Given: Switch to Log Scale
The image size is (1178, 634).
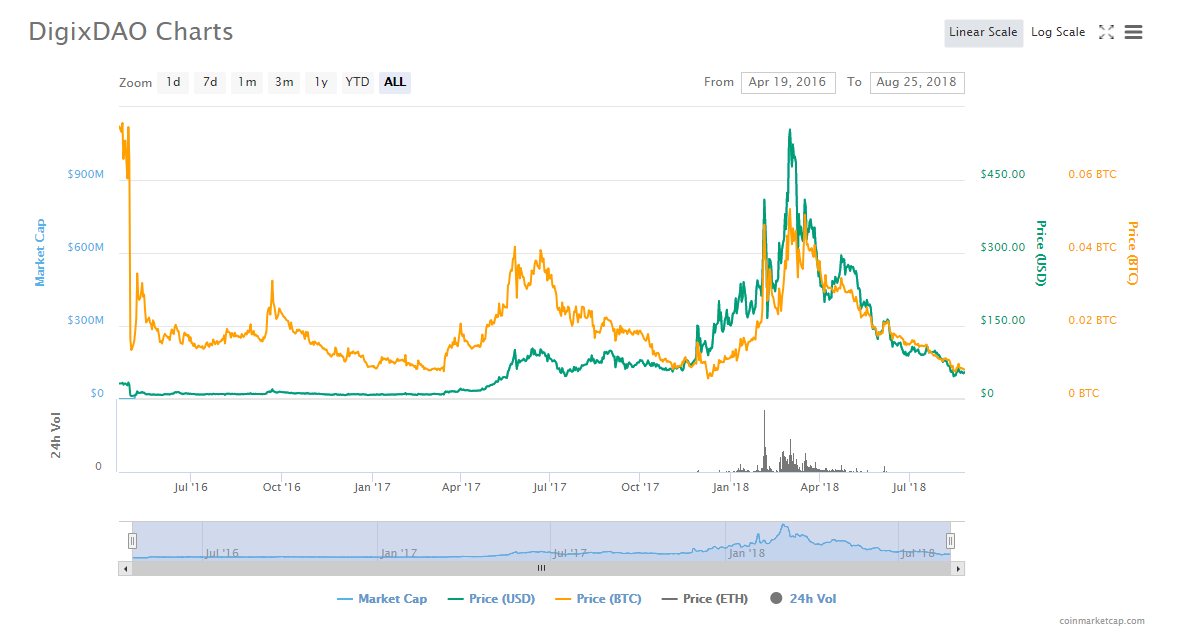Looking at the screenshot, I should 1058,33.
